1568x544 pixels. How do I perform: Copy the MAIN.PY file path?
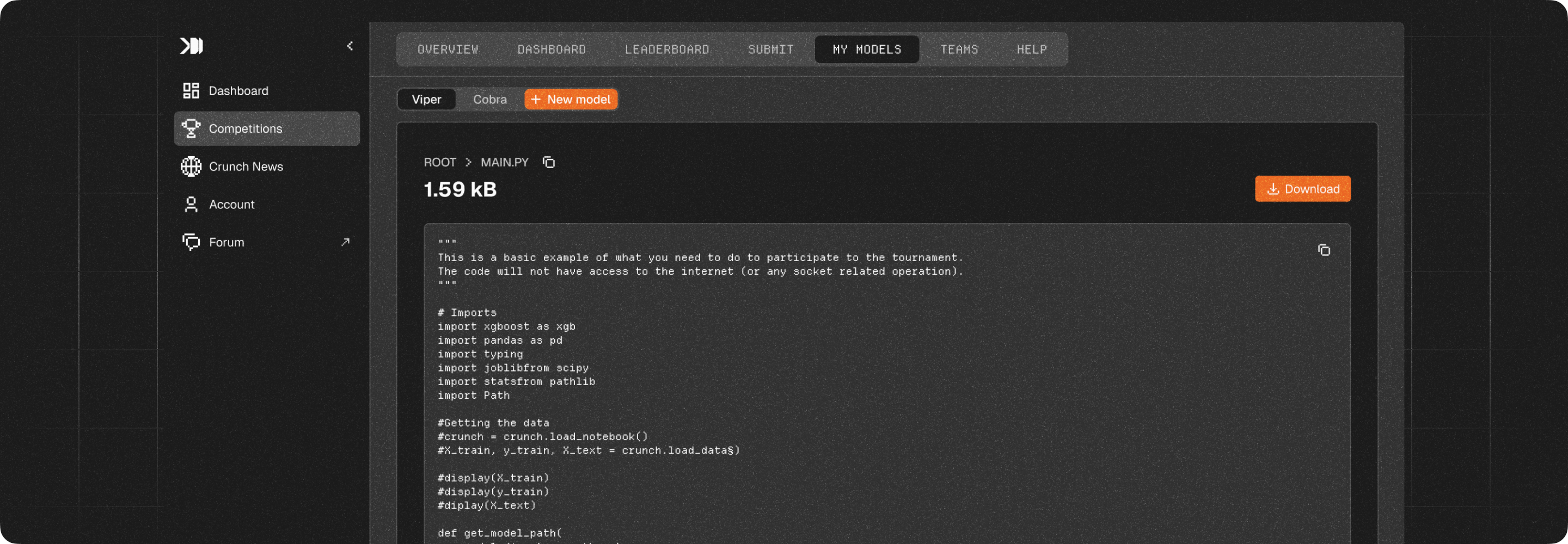pos(548,163)
